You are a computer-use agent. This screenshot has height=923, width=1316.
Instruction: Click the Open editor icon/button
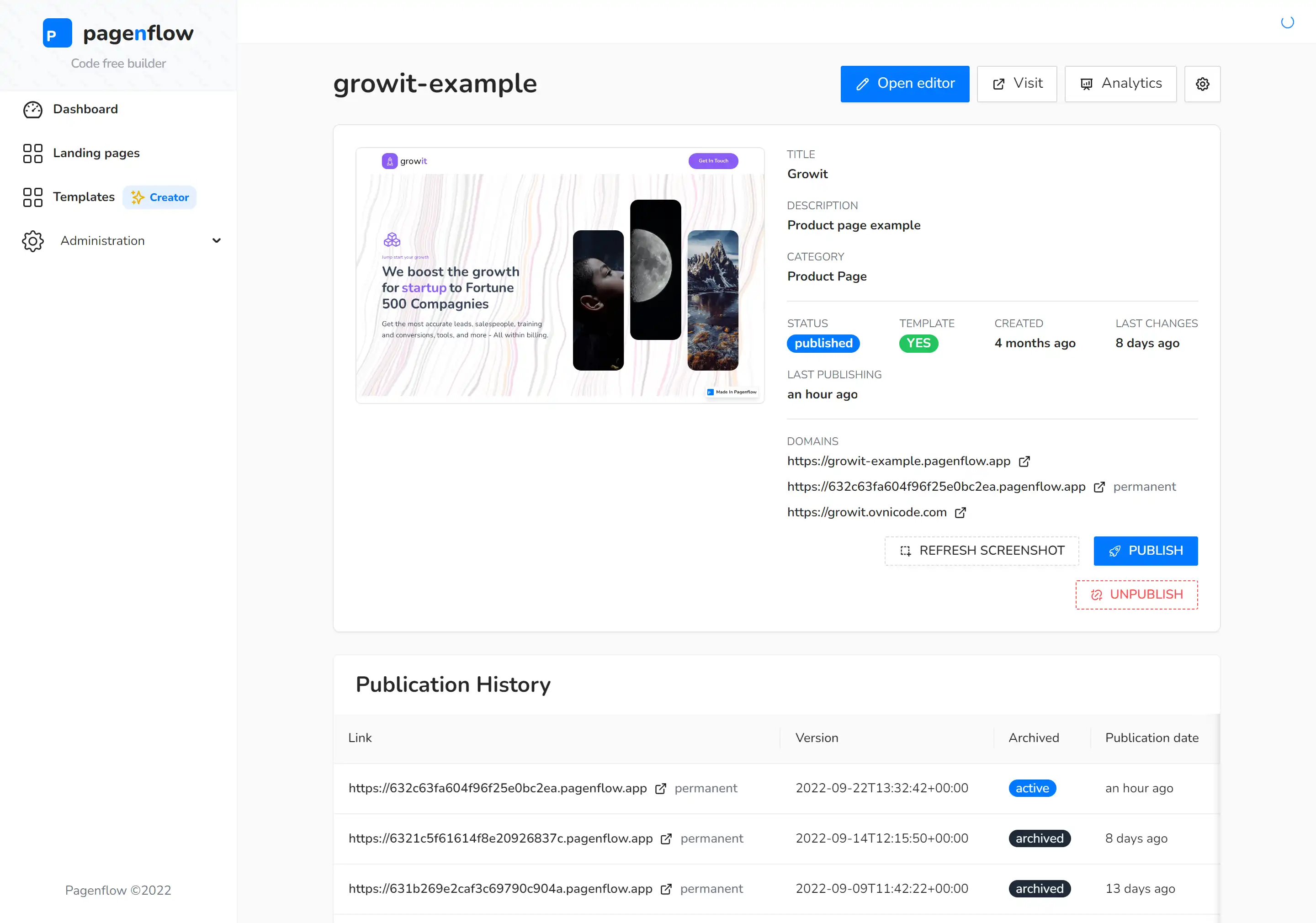click(905, 84)
